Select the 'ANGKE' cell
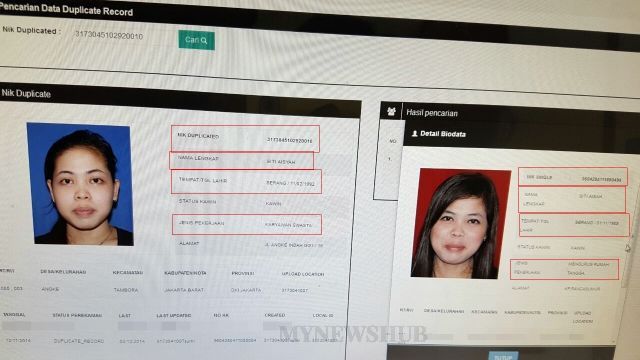 pos(50,289)
